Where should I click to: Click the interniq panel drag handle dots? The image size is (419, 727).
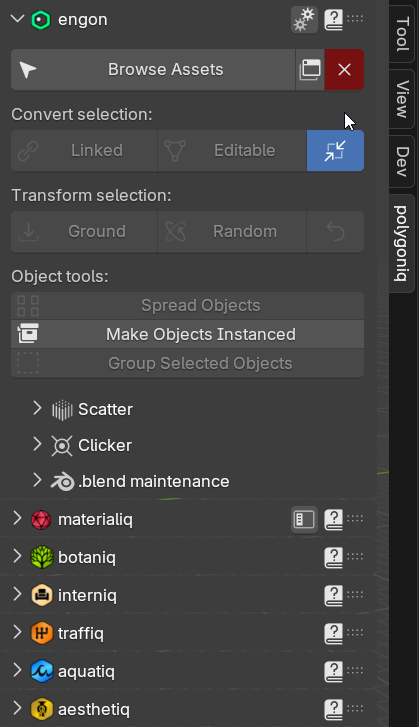[x=355, y=594]
